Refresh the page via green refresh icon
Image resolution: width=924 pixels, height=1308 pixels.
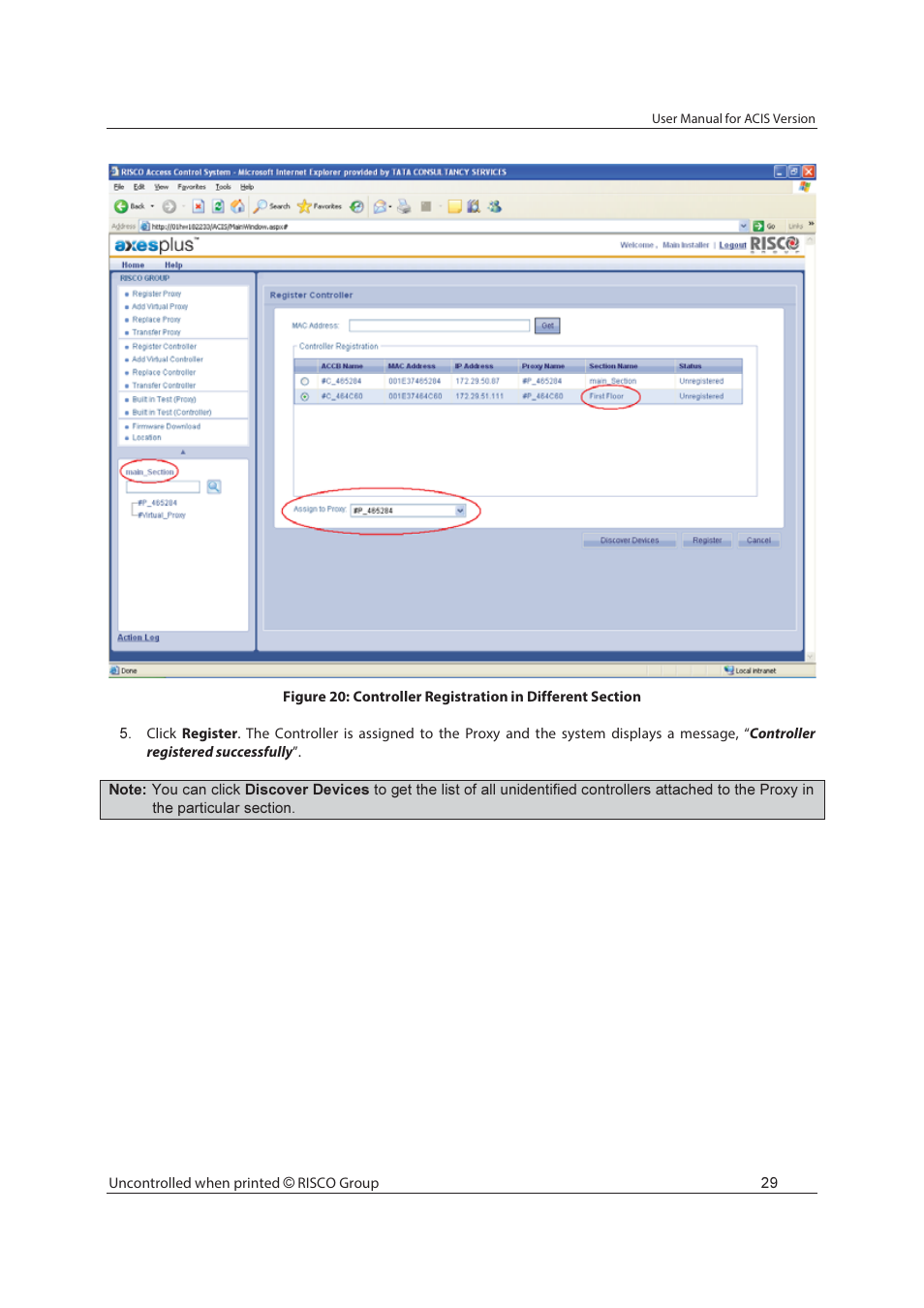pyautogui.click(x=218, y=206)
